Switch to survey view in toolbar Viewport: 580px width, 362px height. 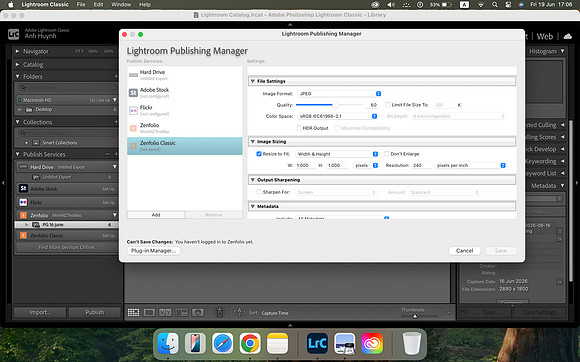click(181, 312)
